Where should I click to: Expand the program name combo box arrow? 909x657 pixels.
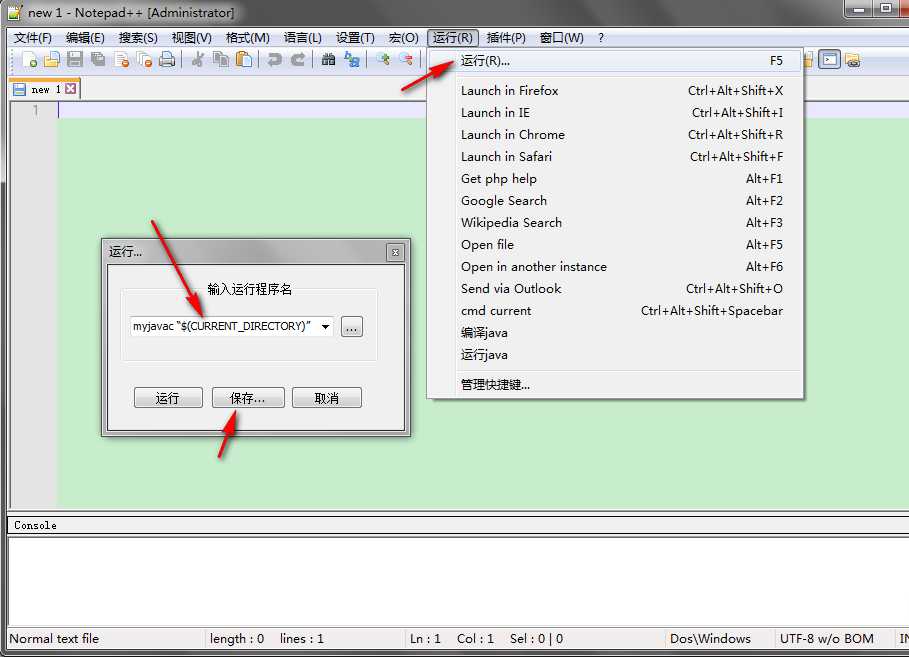(326, 327)
